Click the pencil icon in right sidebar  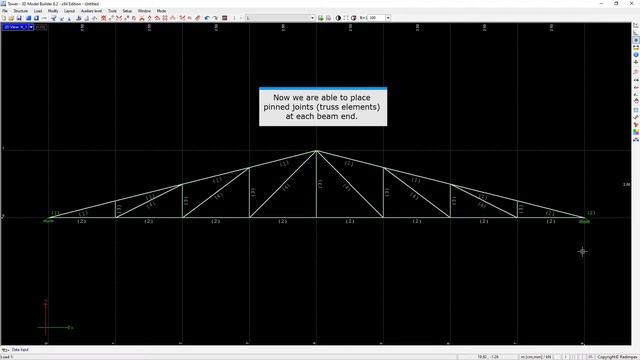point(636,117)
